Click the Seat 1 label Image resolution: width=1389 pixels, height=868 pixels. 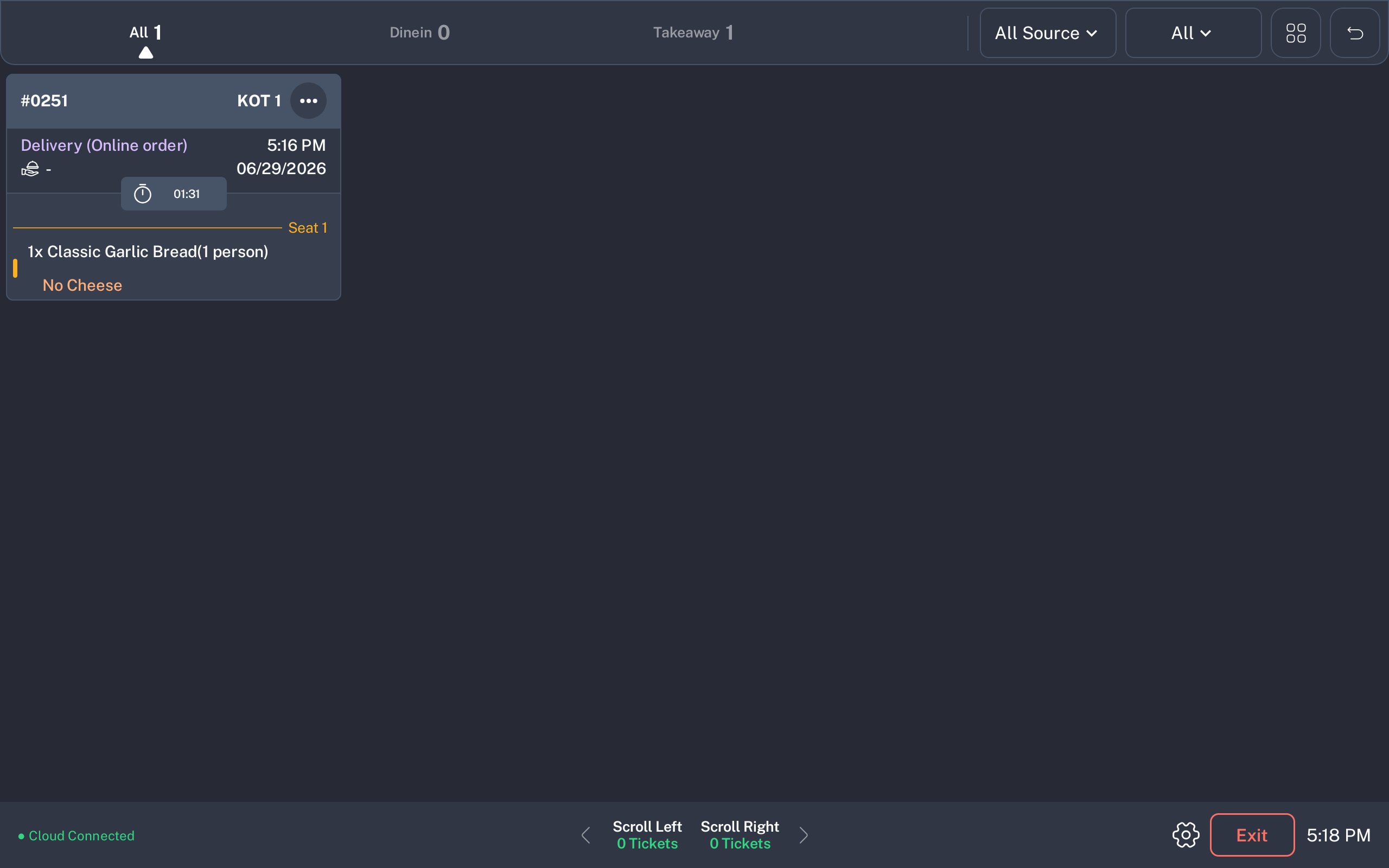(308, 228)
